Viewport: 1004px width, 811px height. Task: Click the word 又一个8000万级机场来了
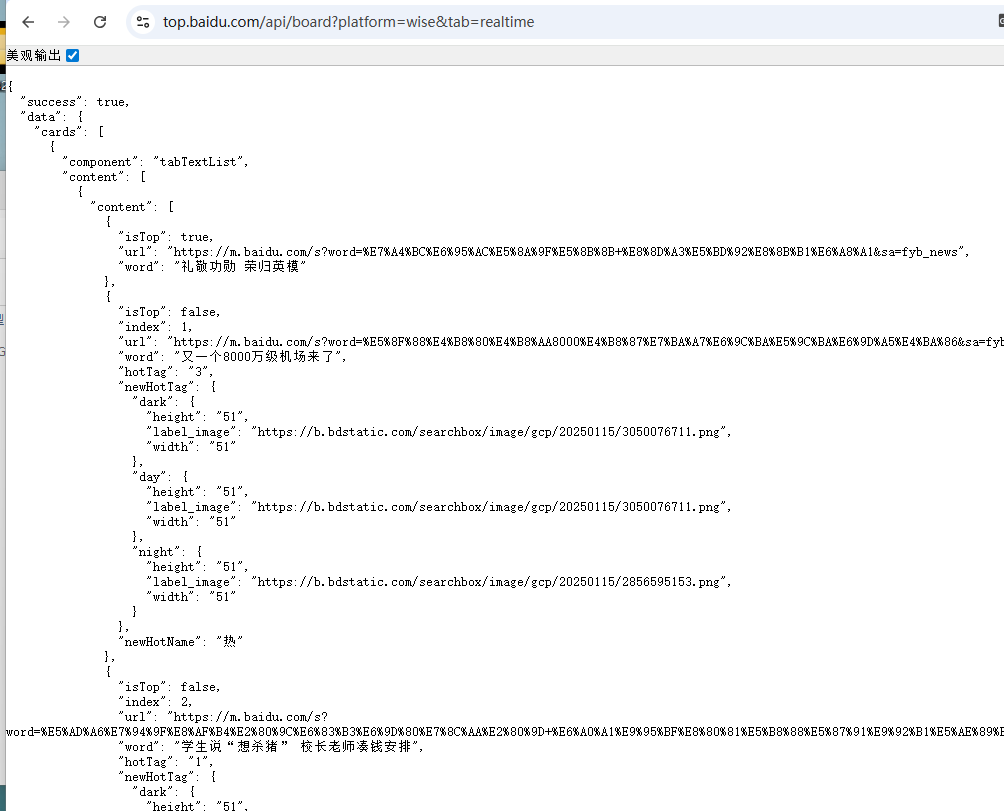[x=259, y=357]
